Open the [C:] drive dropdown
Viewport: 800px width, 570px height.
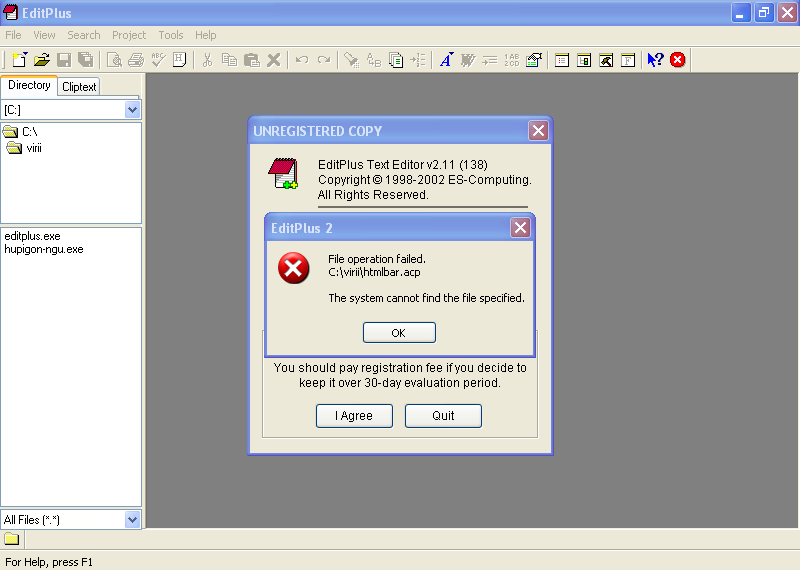pyautogui.click(x=132, y=110)
